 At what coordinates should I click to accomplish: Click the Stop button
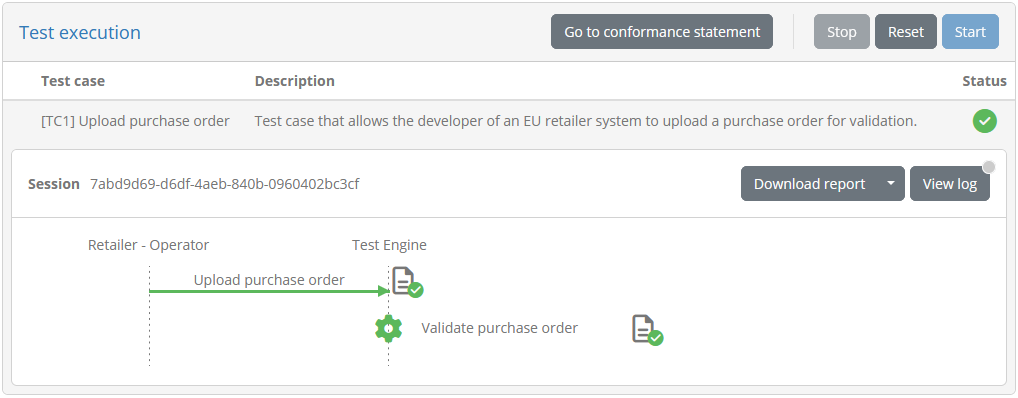pyautogui.click(x=841, y=32)
